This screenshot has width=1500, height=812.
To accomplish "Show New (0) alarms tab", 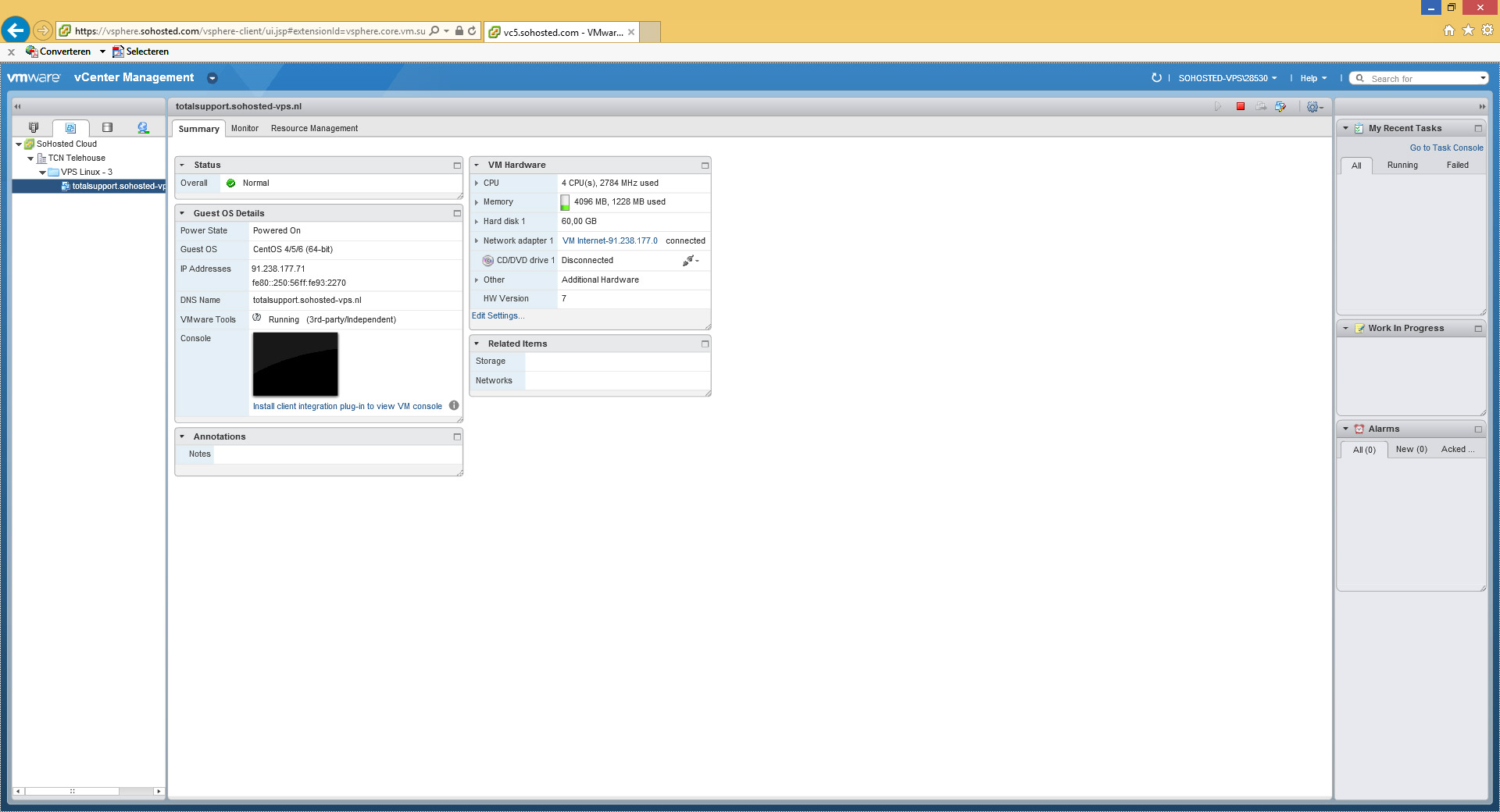I will (x=1411, y=449).
